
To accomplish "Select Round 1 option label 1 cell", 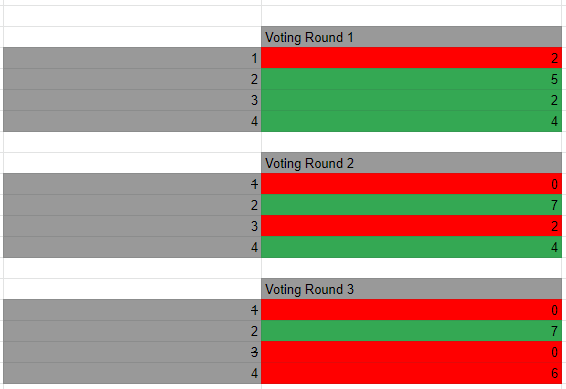I will pyautogui.click(x=132, y=58).
